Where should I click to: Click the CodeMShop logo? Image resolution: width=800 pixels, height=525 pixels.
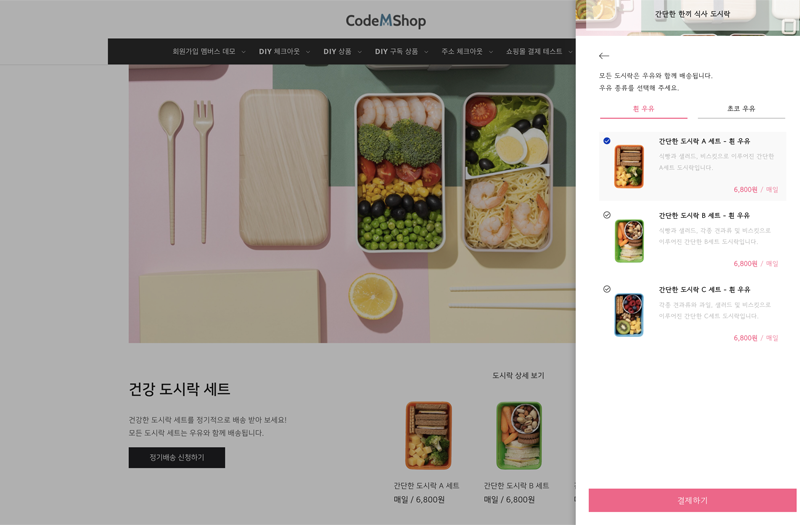click(x=386, y=20)
